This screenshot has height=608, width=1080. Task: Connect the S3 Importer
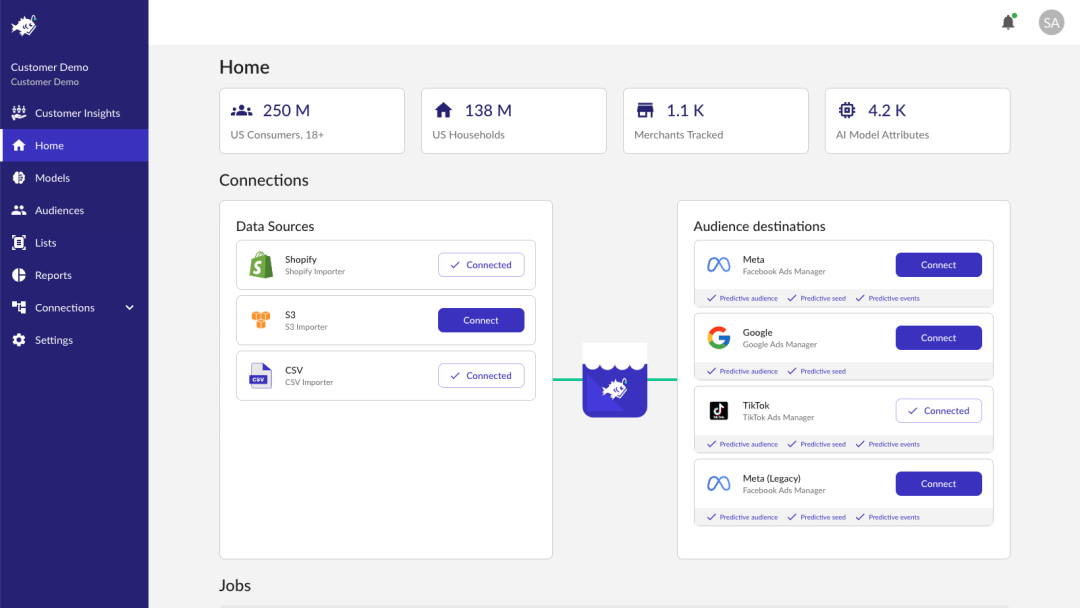[481, 319]
